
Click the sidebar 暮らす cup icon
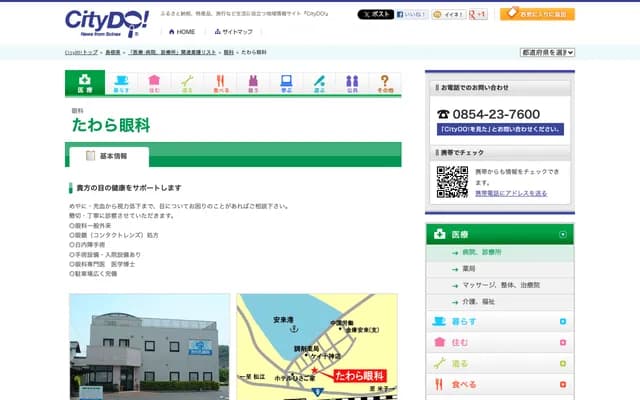(x=439, y=321)
